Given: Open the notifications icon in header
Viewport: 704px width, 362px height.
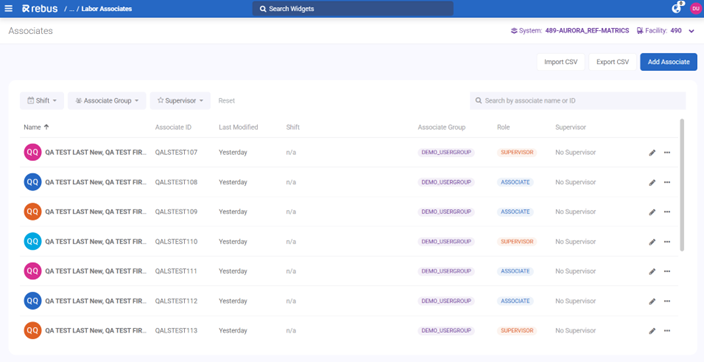Looking at the screenshot, I should (x=677, y=8).
